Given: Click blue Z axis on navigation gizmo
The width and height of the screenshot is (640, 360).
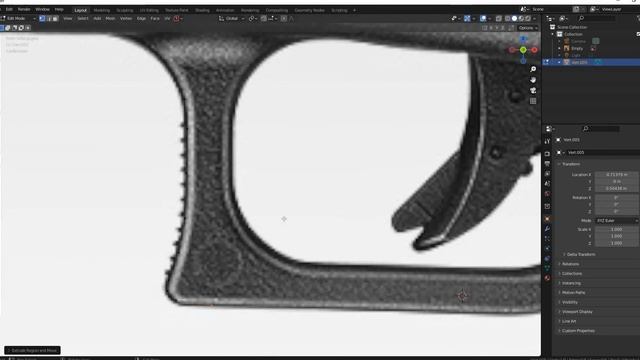Looking at the screenshot, I should [523, 39].
